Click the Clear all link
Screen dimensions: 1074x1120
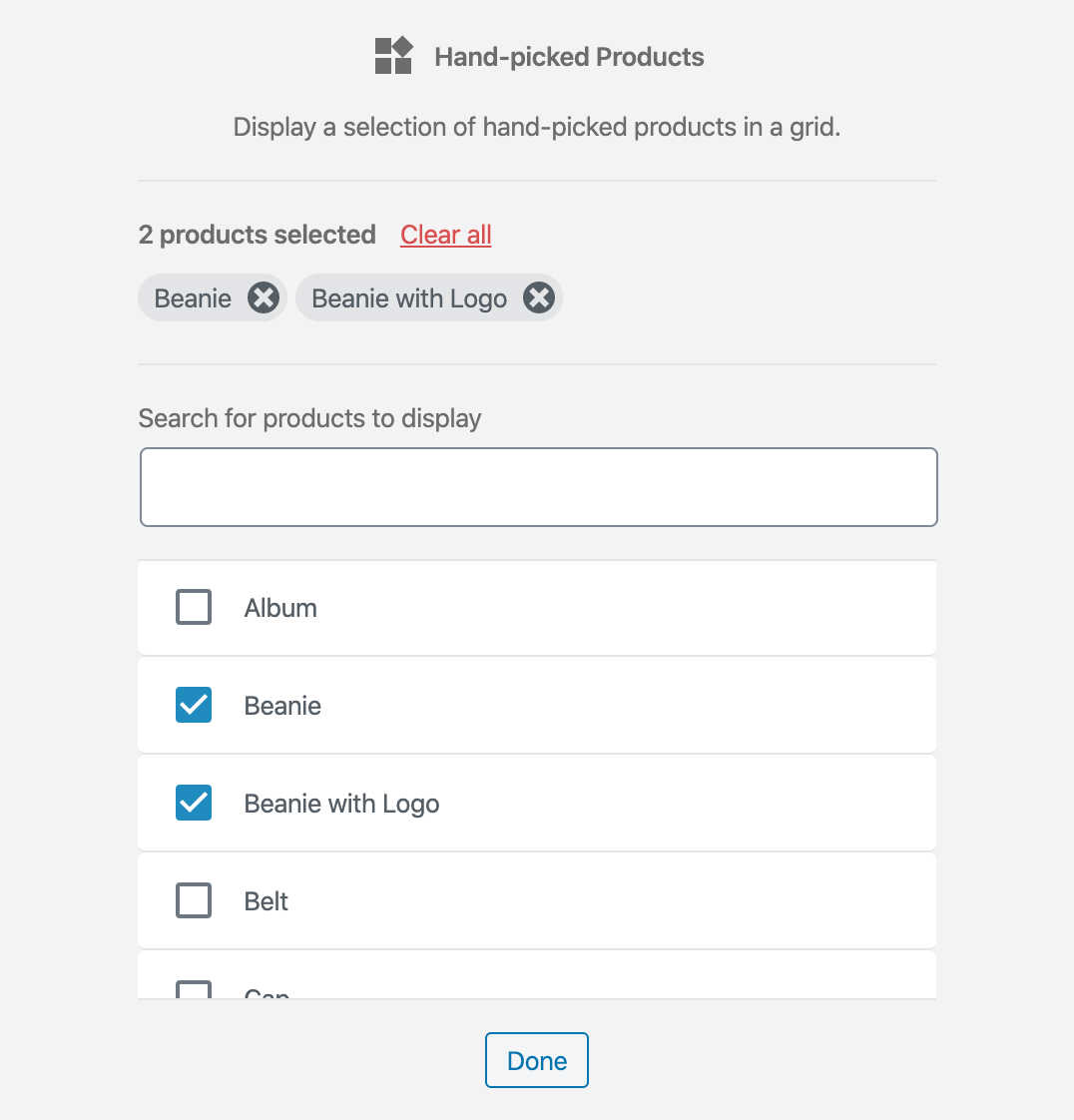(x=445, y=235)
